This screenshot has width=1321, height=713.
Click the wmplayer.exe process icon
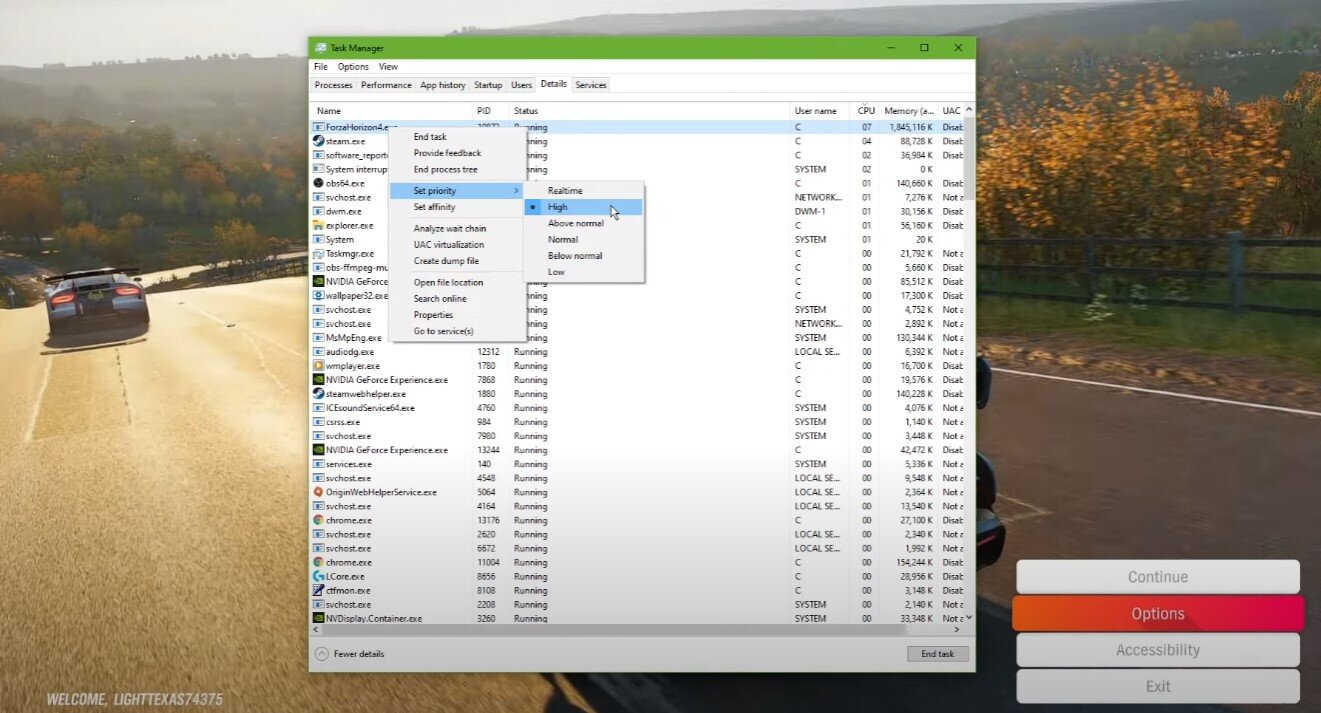[318, 366]
